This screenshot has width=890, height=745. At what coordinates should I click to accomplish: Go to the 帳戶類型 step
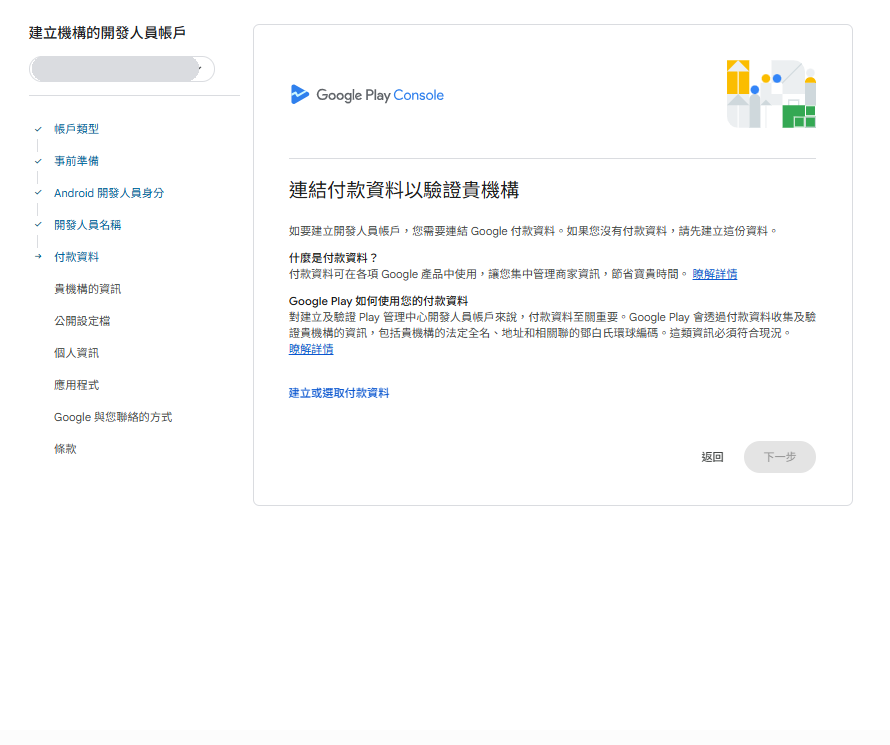pyautogui.click(x=76, y=129)
